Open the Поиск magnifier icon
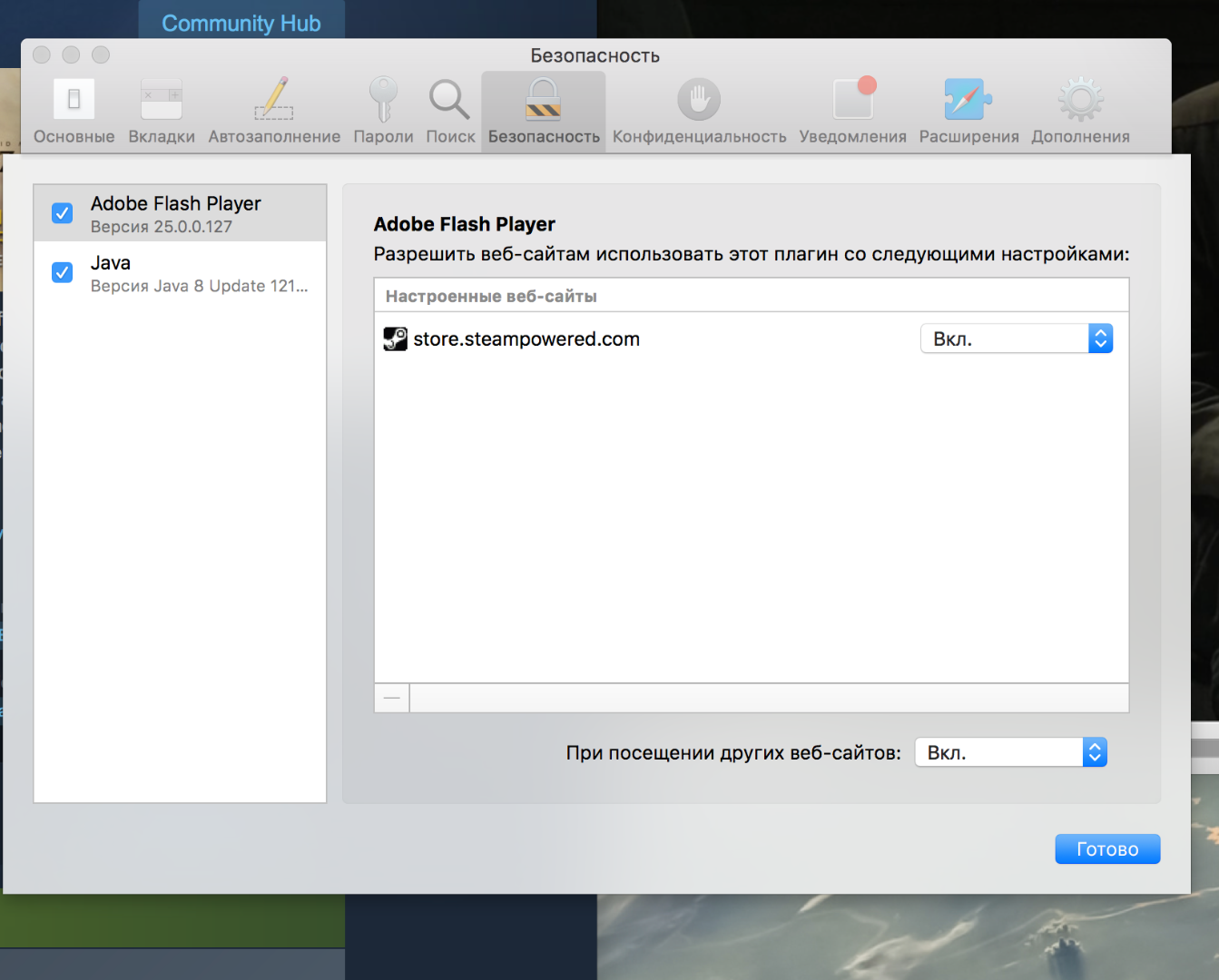Image resolution: width=1219 pixels, height=980 pixels. tap(450, 99)
